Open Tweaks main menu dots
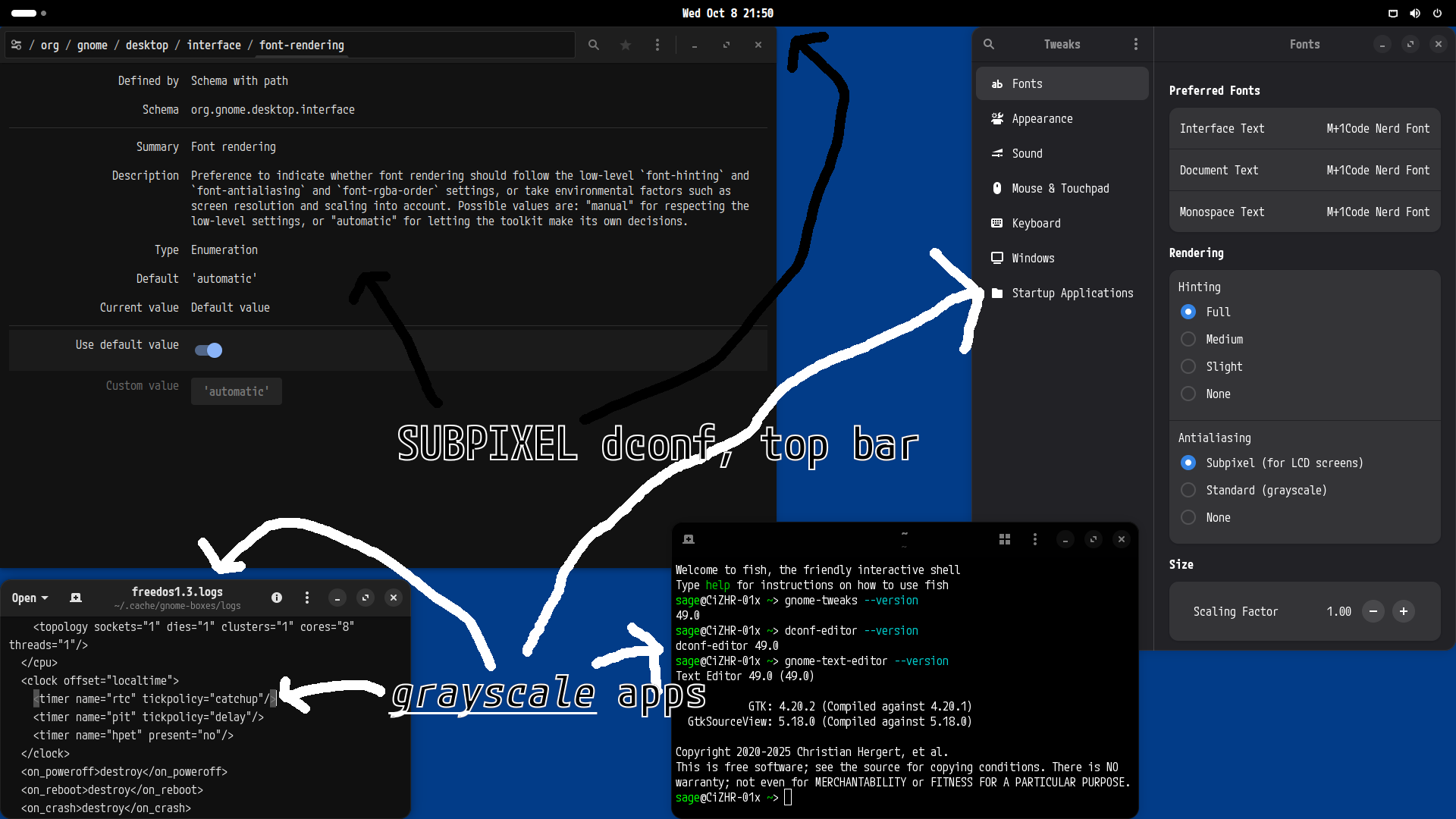 tap(1135, 45)
